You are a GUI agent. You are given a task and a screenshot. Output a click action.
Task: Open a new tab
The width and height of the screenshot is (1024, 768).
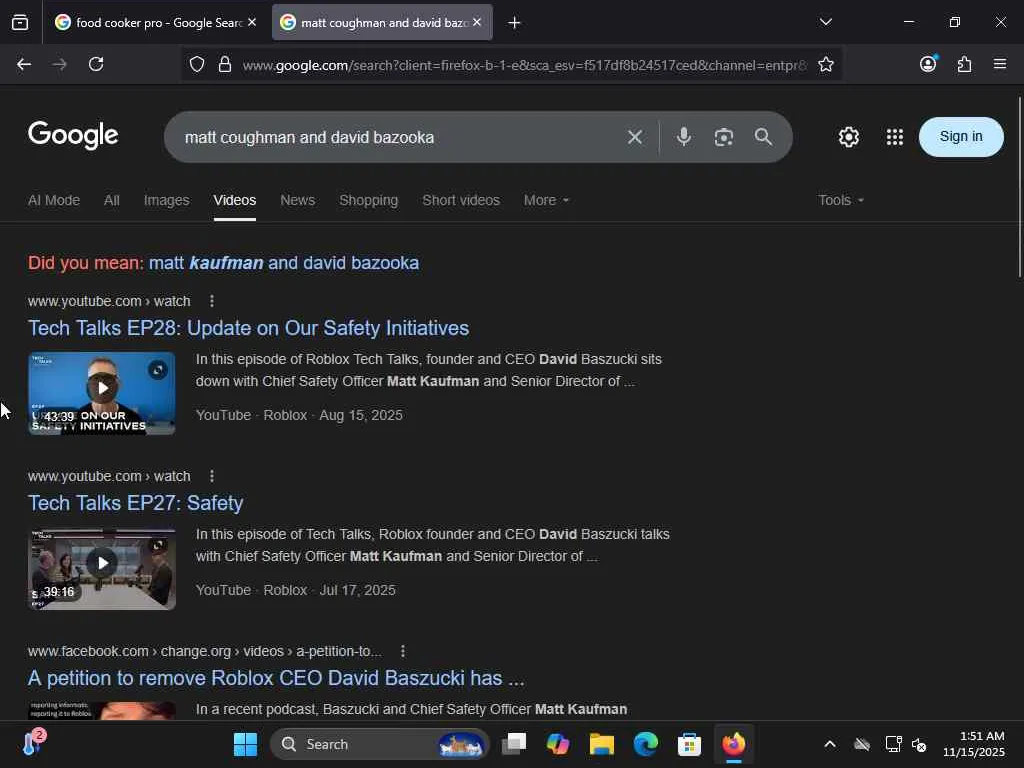[x=514, y=23]
